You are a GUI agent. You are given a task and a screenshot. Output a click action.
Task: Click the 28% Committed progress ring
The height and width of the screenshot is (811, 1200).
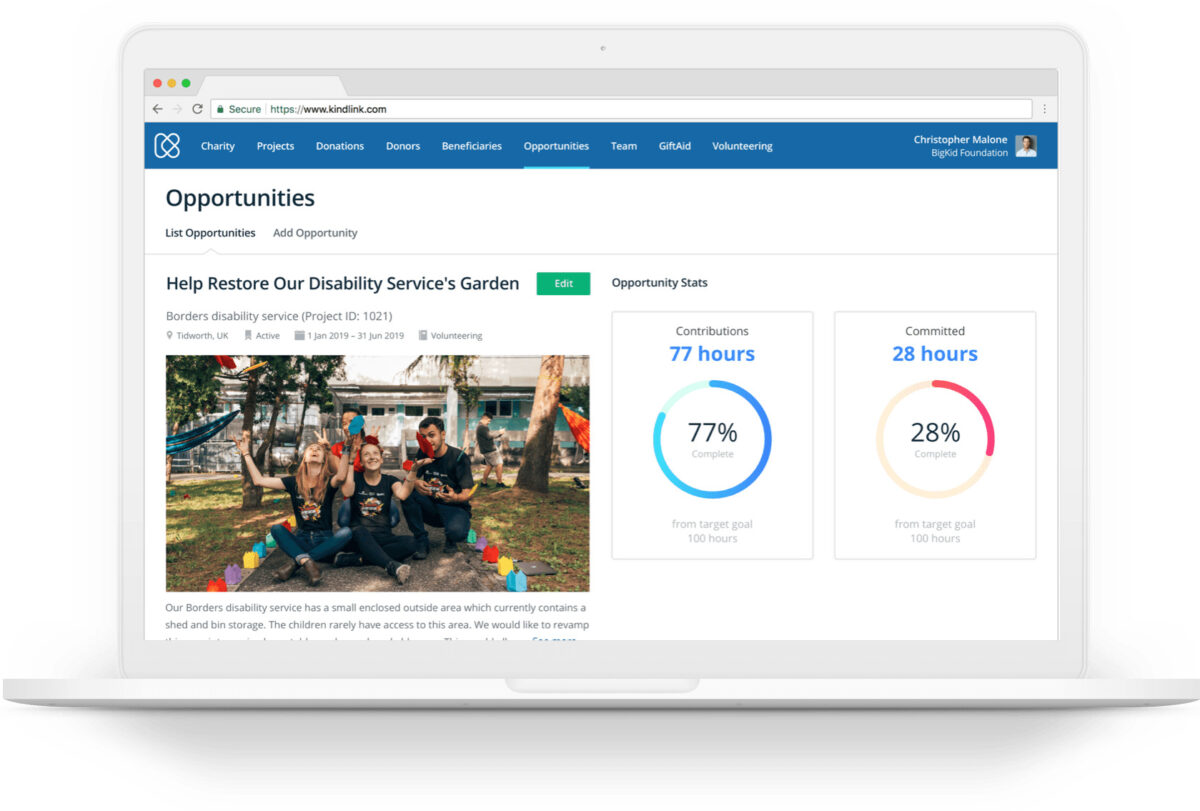935,439
